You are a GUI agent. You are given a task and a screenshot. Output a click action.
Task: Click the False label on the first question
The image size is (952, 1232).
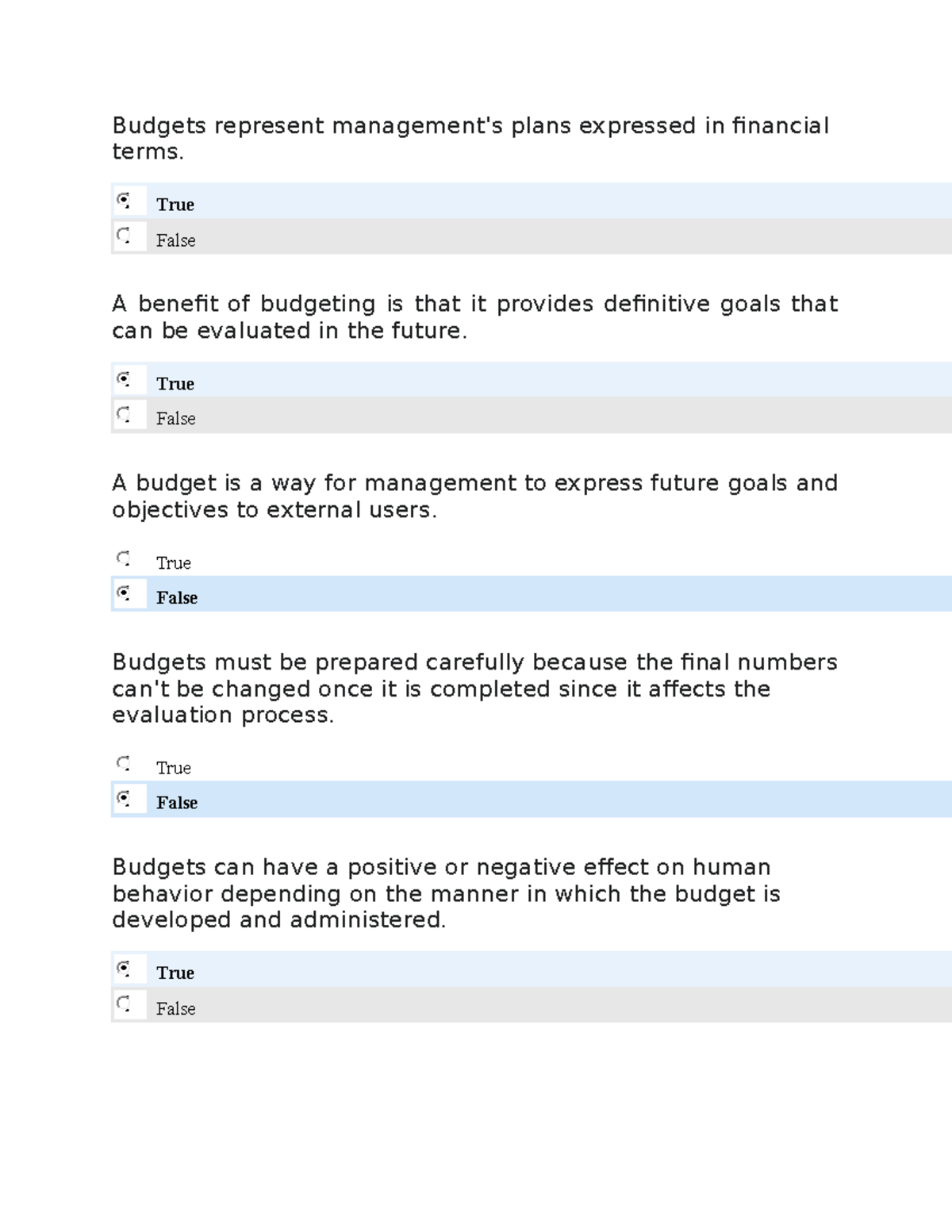175,240
